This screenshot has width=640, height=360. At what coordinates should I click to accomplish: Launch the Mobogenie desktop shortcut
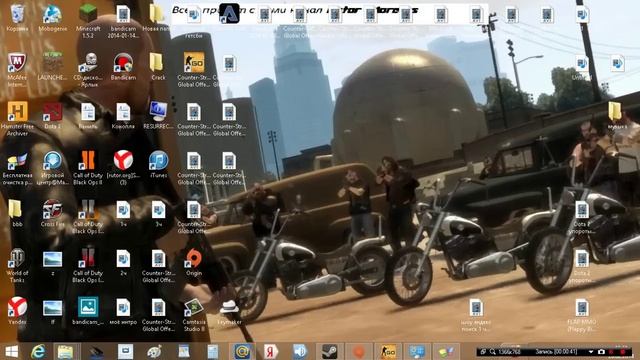(x=53, y=19)
